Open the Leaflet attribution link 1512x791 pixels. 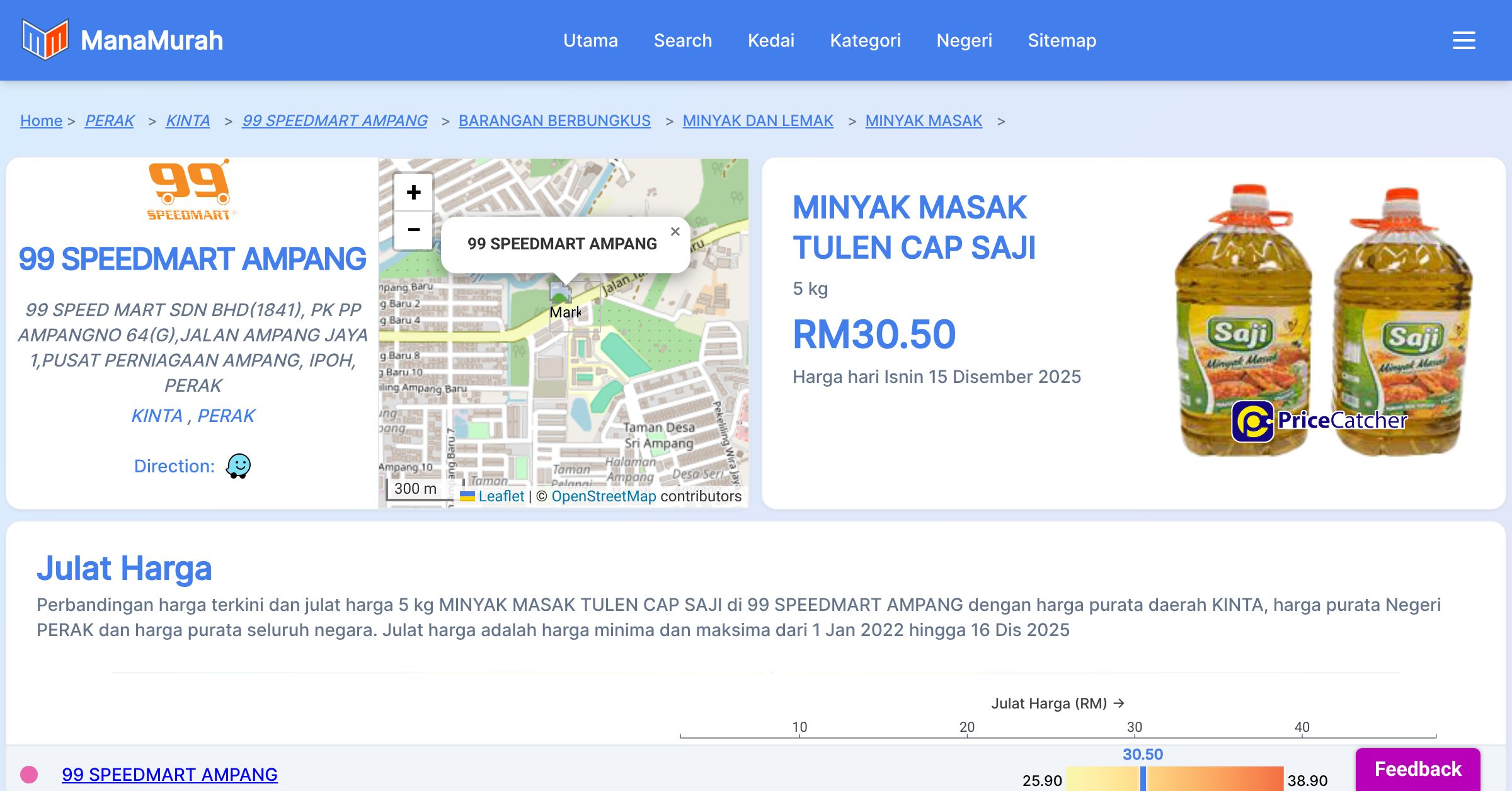501,496
